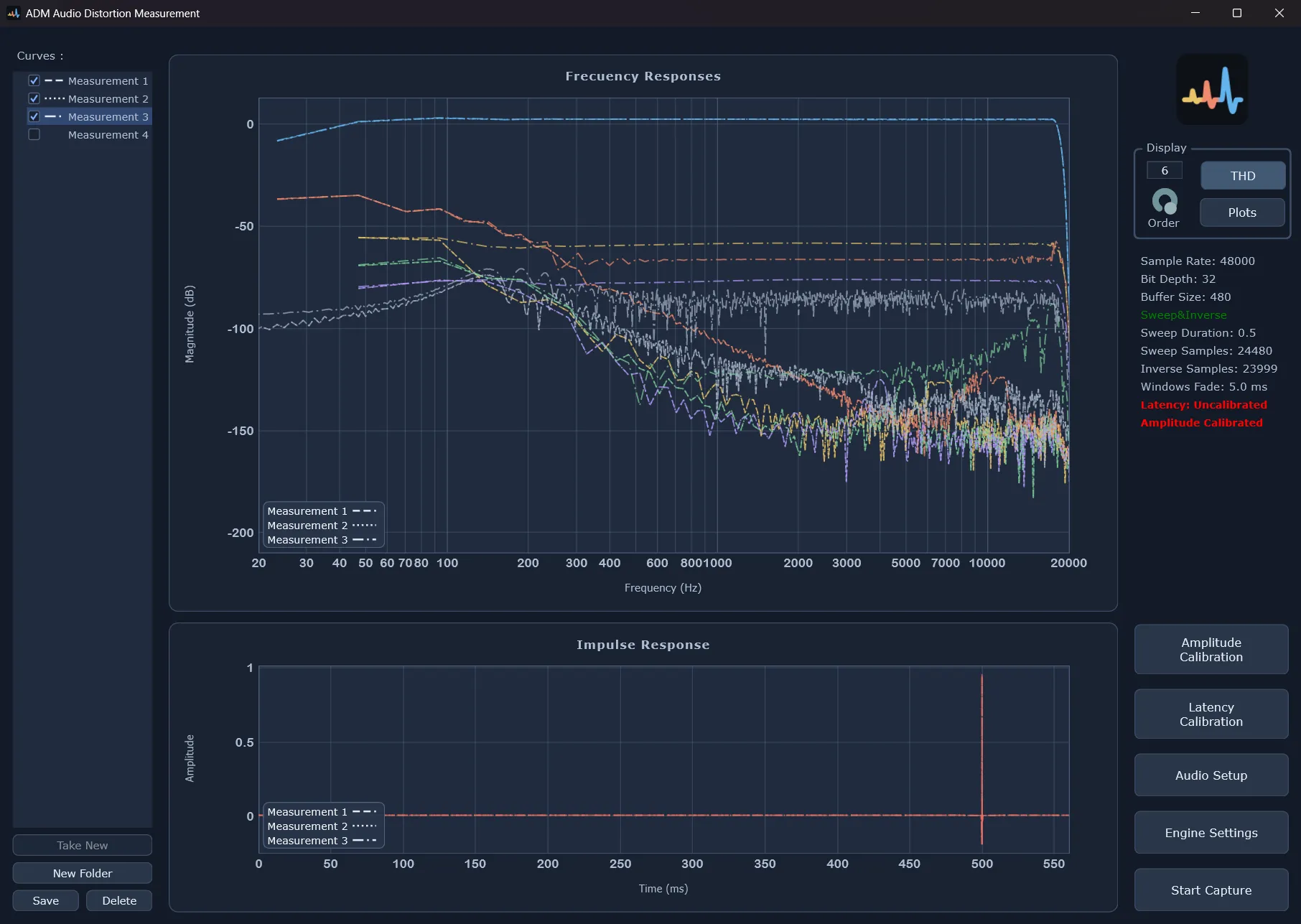This screenshot has width=1301, height=924.
Task: Click the ADM waveform logo icon
Action: pyautogui.click(x=1212, y=90)
